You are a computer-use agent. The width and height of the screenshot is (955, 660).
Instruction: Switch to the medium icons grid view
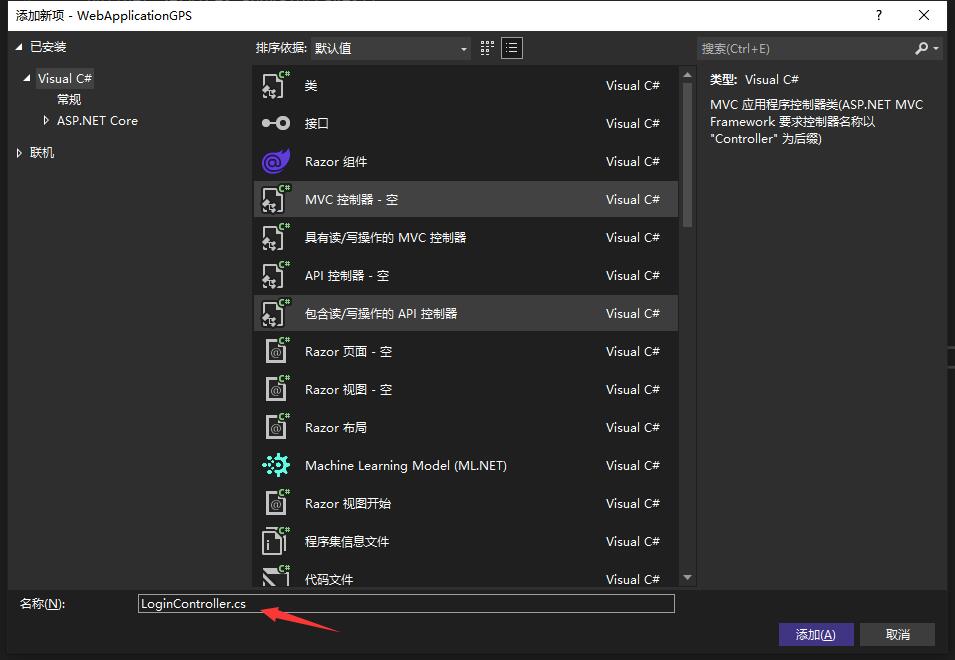point(488,48)
